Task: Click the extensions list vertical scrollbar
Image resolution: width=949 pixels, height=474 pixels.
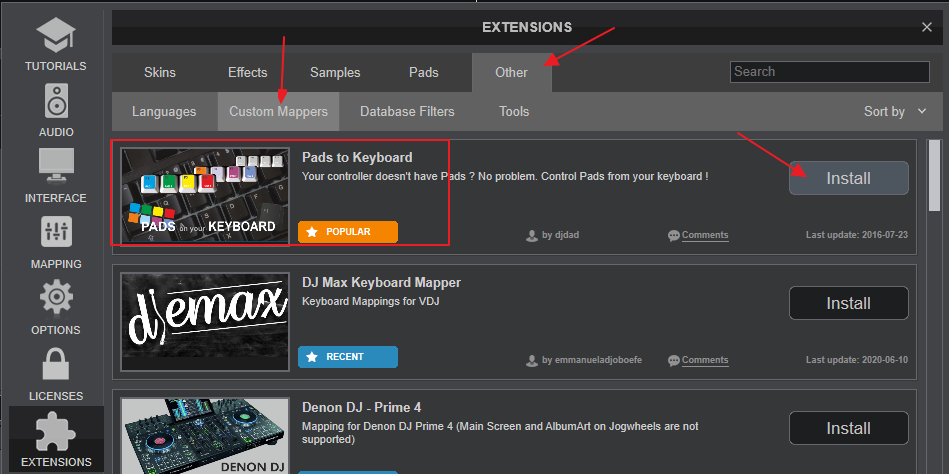Action: tap(933, 176)
